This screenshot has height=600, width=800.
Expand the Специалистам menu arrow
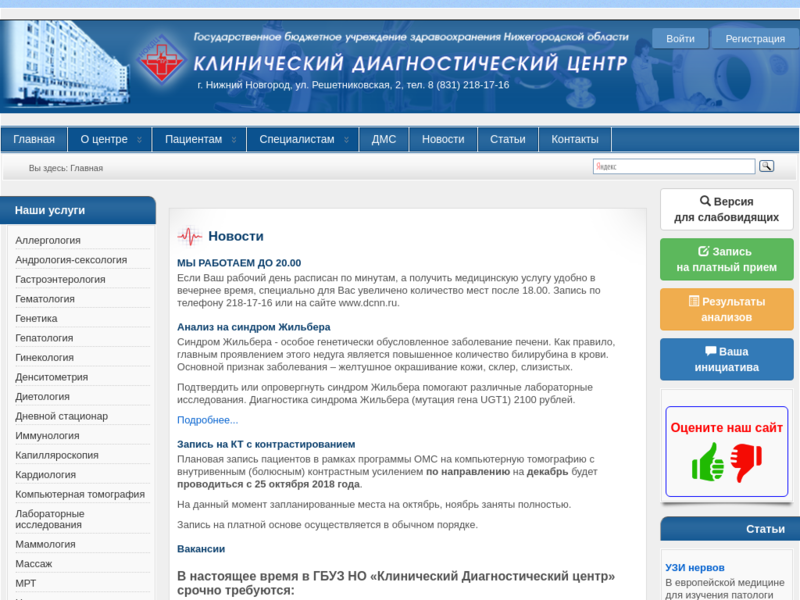346,140
